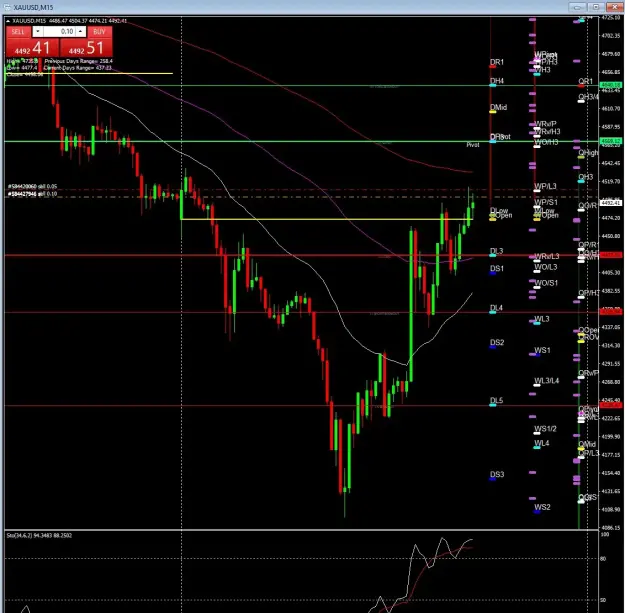
Task: Click the DMid level label
Action: (x=498, y=107)
